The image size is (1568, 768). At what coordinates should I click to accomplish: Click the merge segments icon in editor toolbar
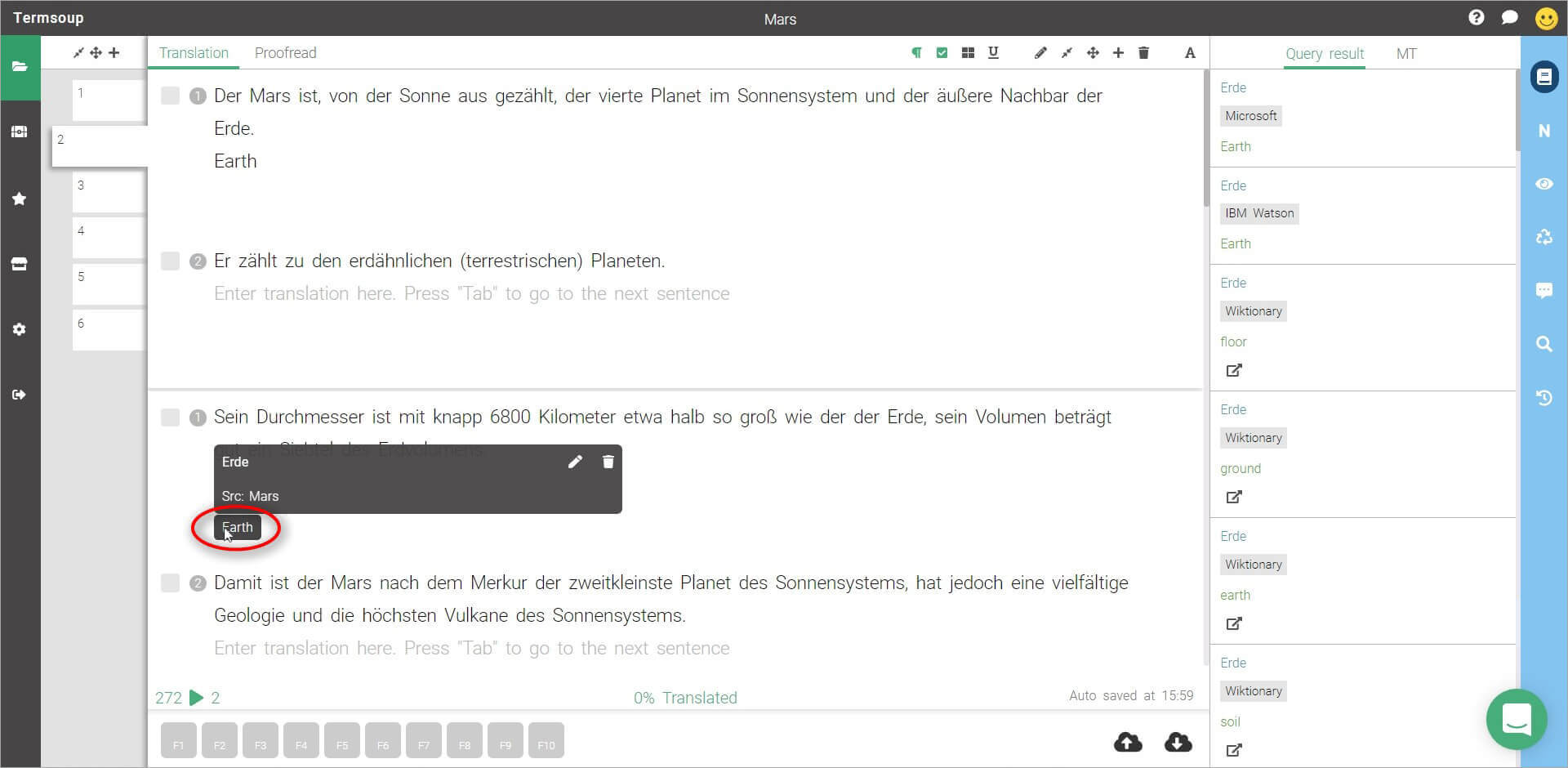(1067, 52)
